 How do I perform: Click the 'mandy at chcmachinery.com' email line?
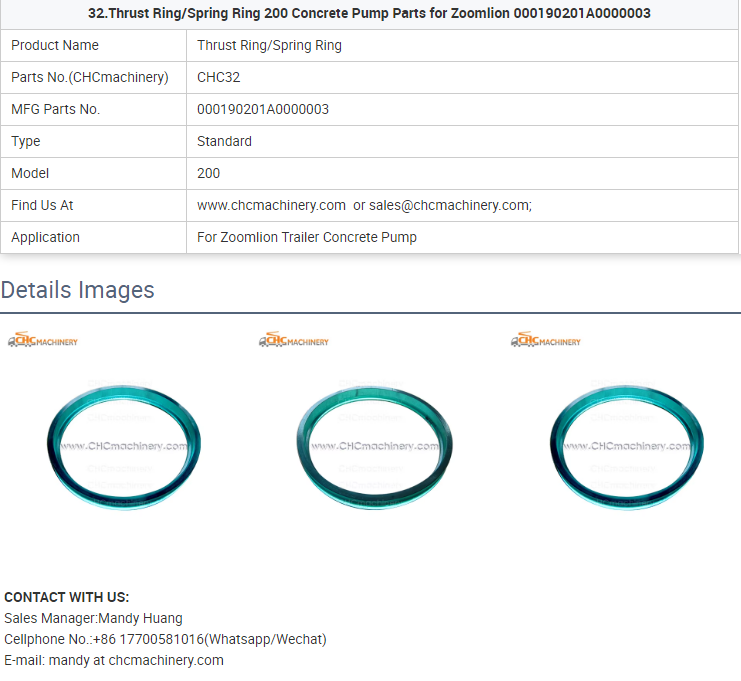pyautogui.click(x=114, y=660)
